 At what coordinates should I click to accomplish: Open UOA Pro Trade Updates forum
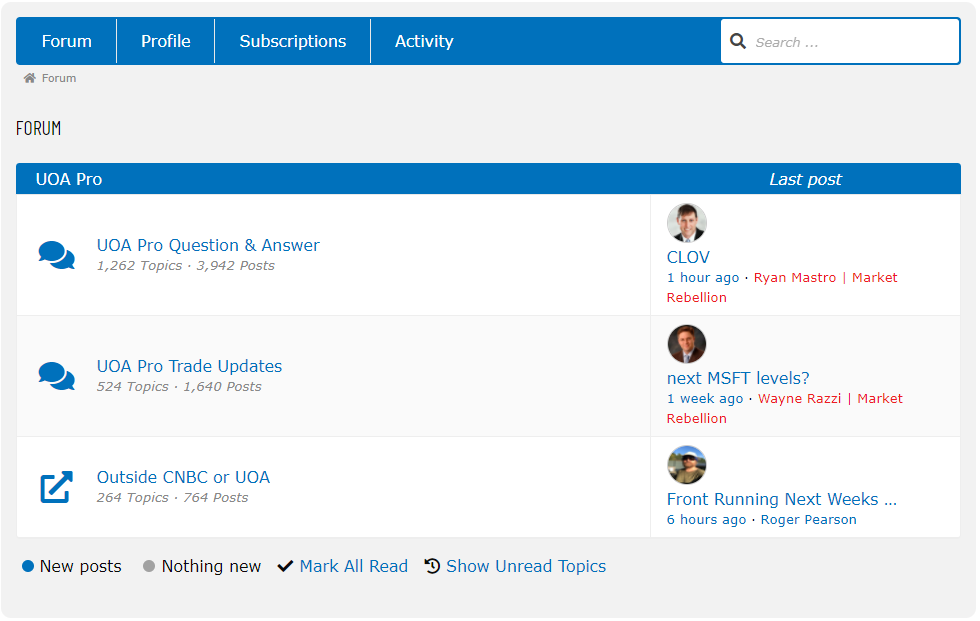(x=189, y=366)
